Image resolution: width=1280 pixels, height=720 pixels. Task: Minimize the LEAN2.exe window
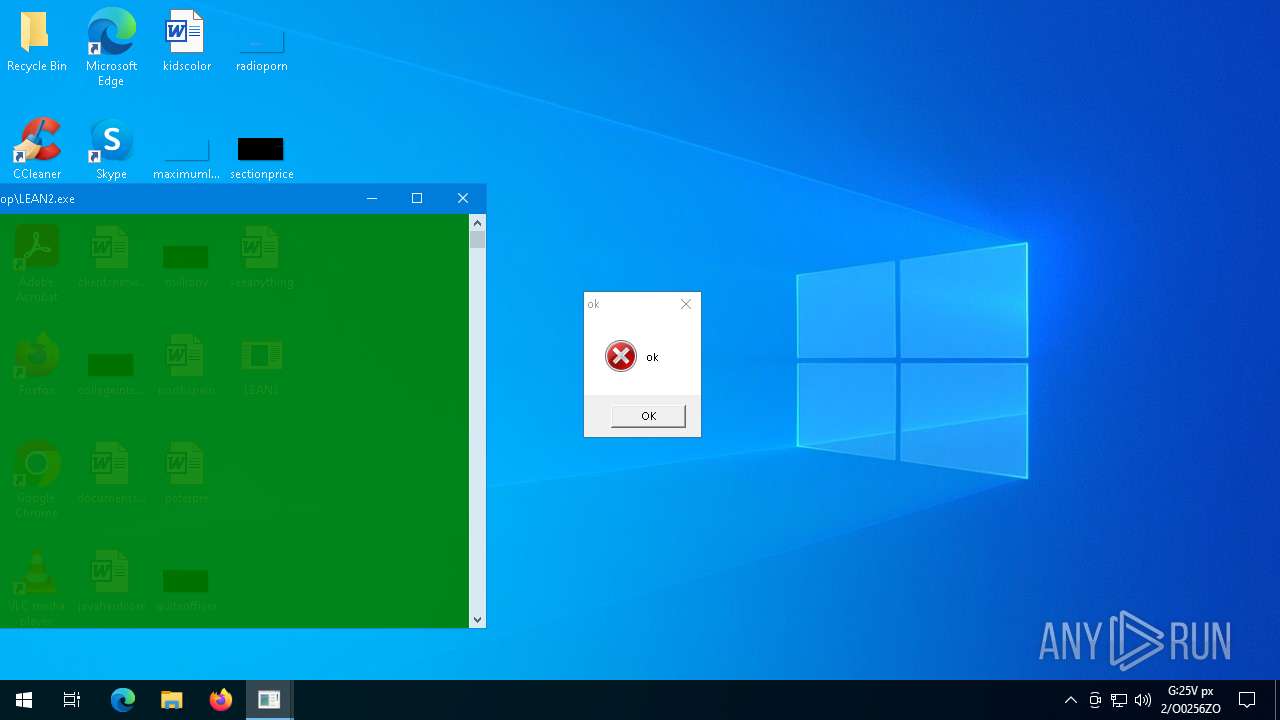pos(372,198)
